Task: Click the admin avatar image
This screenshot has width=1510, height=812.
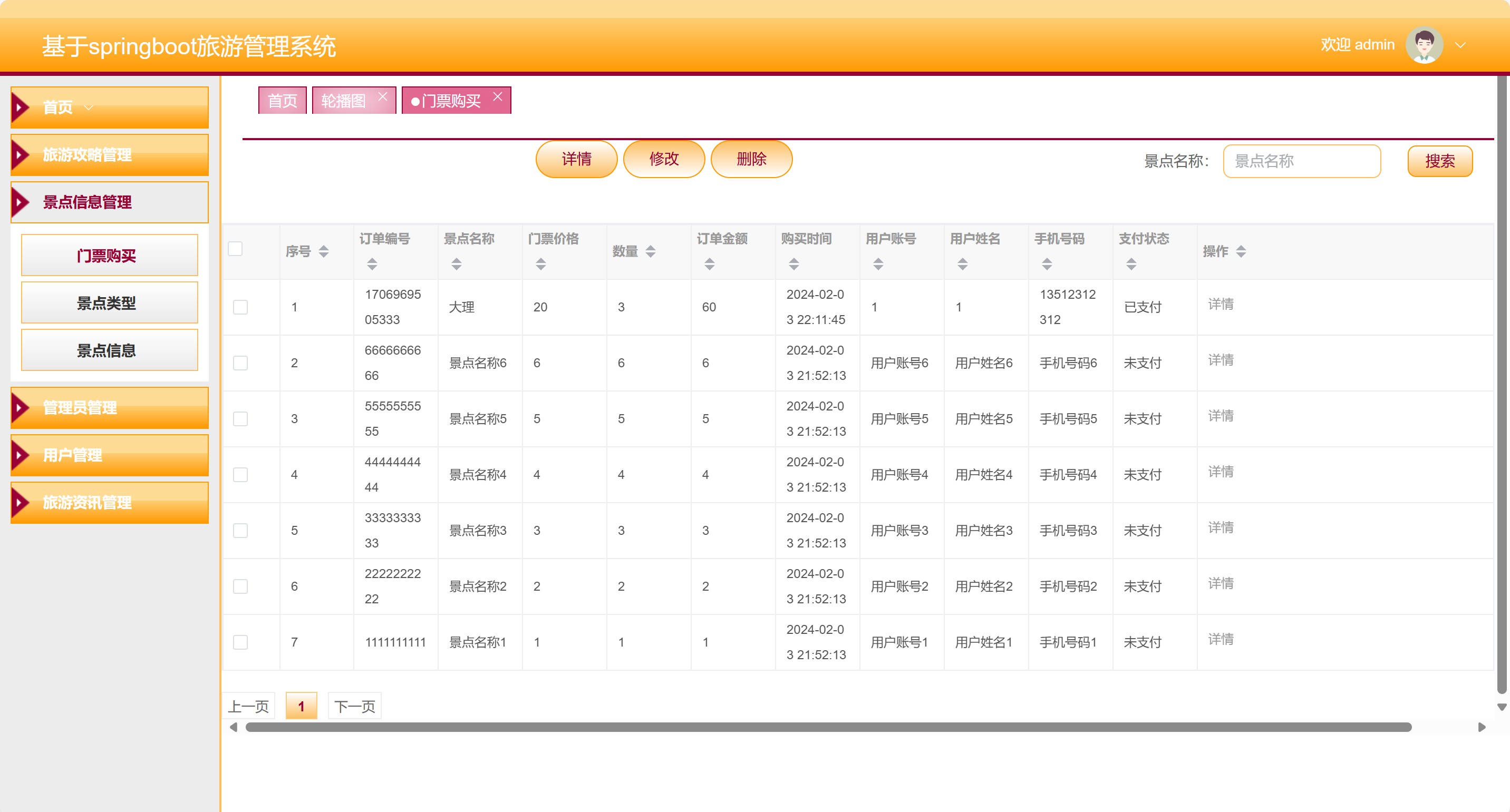Action: coord(1424,45)
